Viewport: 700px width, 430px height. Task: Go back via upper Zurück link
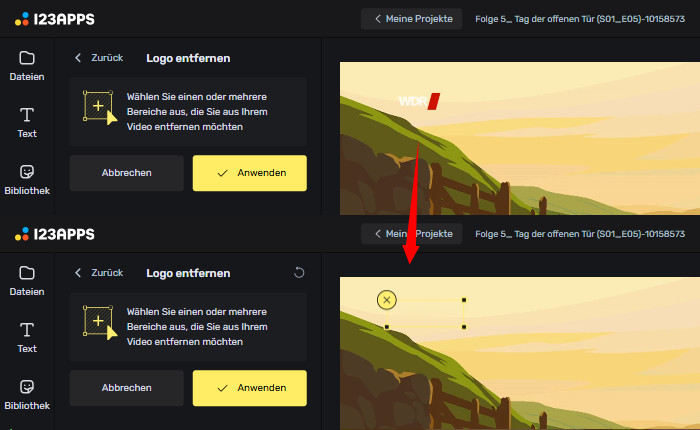tap(99, 58)
